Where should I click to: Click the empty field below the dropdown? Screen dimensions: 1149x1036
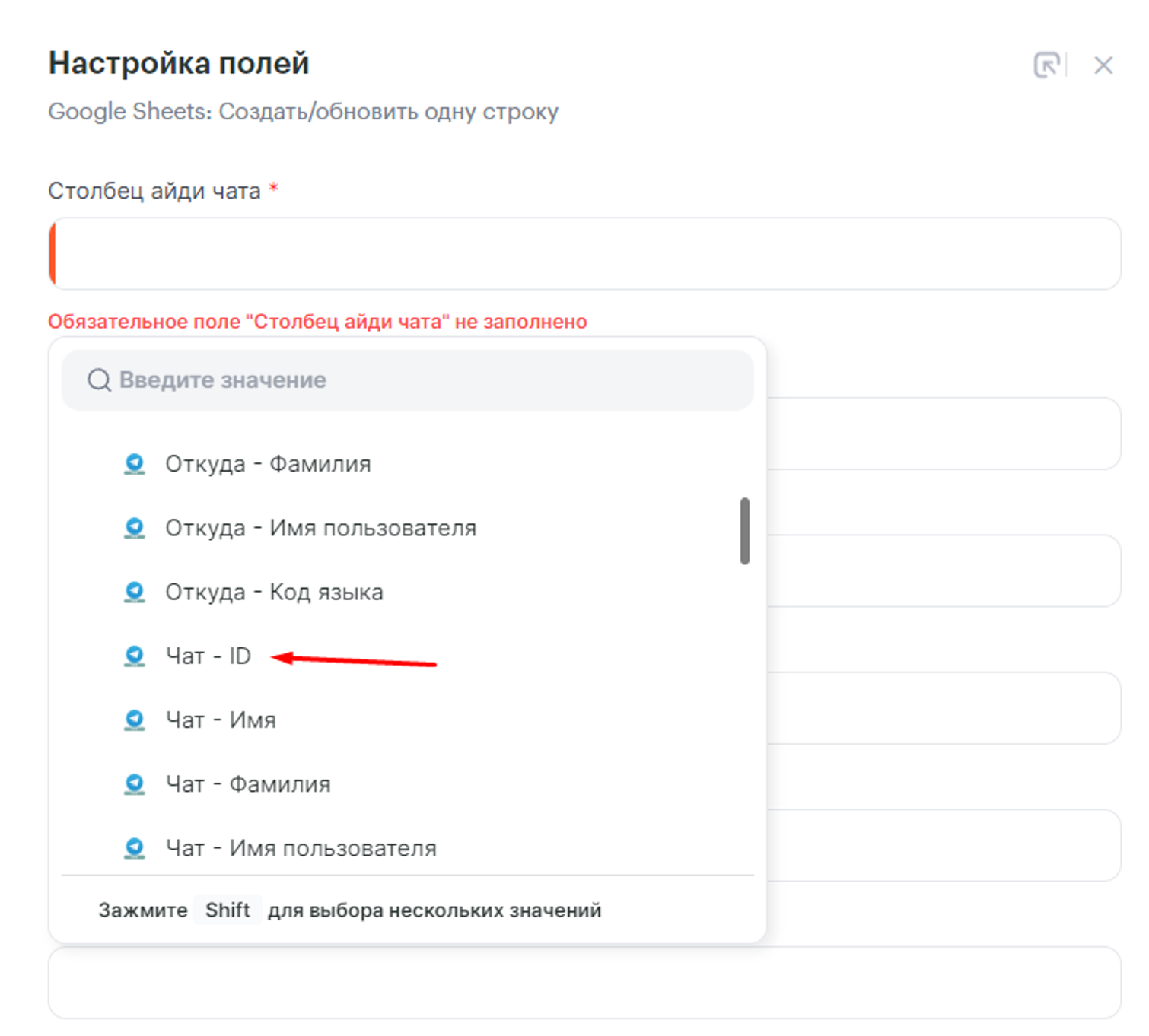coord(584,983)
